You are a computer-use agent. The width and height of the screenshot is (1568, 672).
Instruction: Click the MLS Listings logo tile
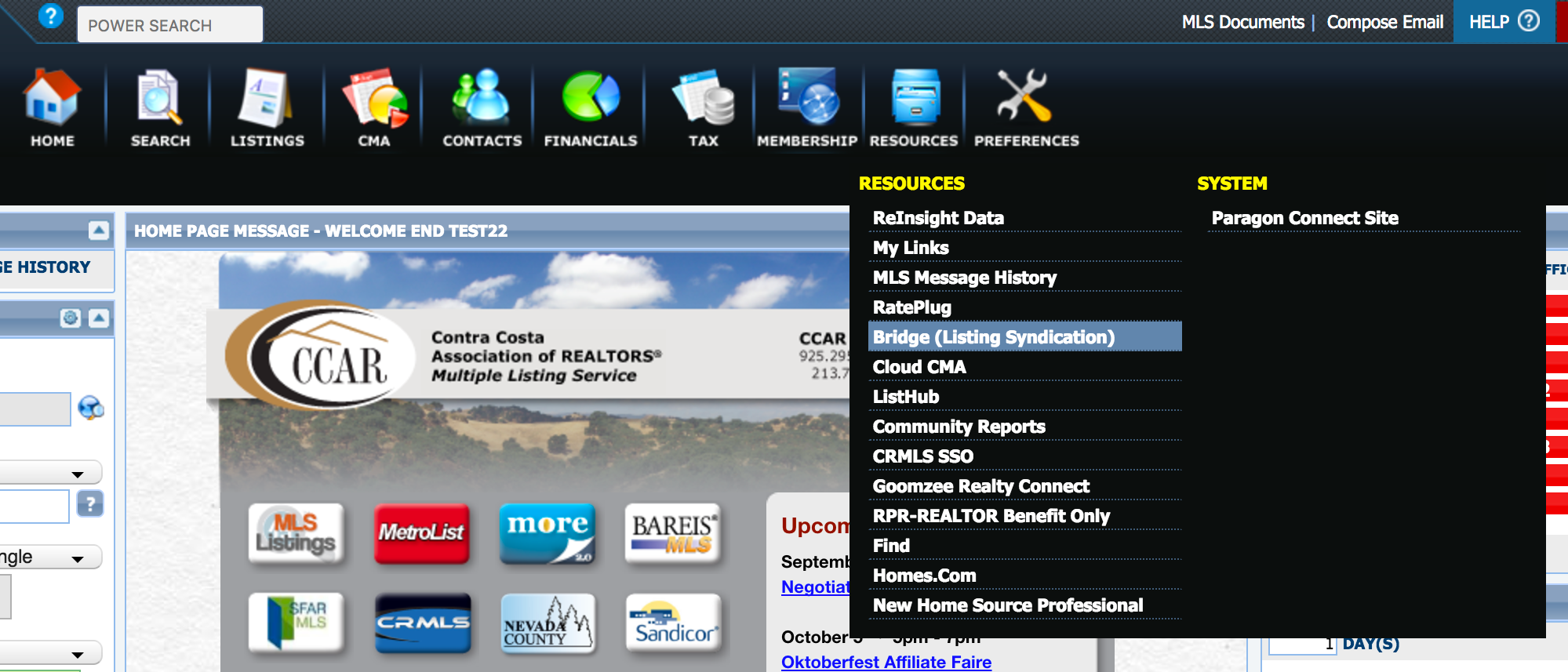(296, 533)
